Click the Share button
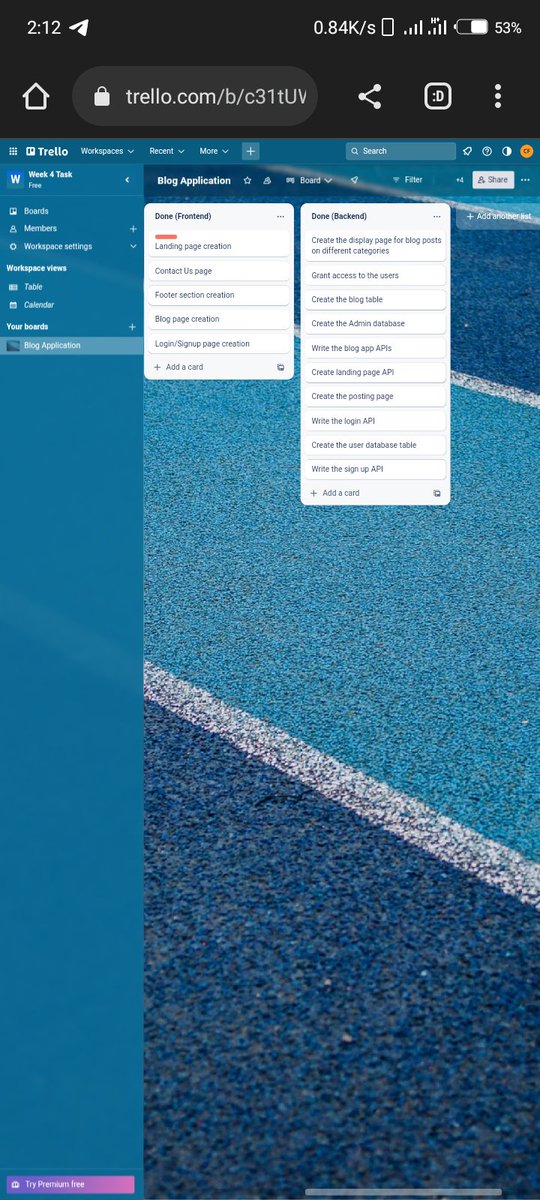 492,180
